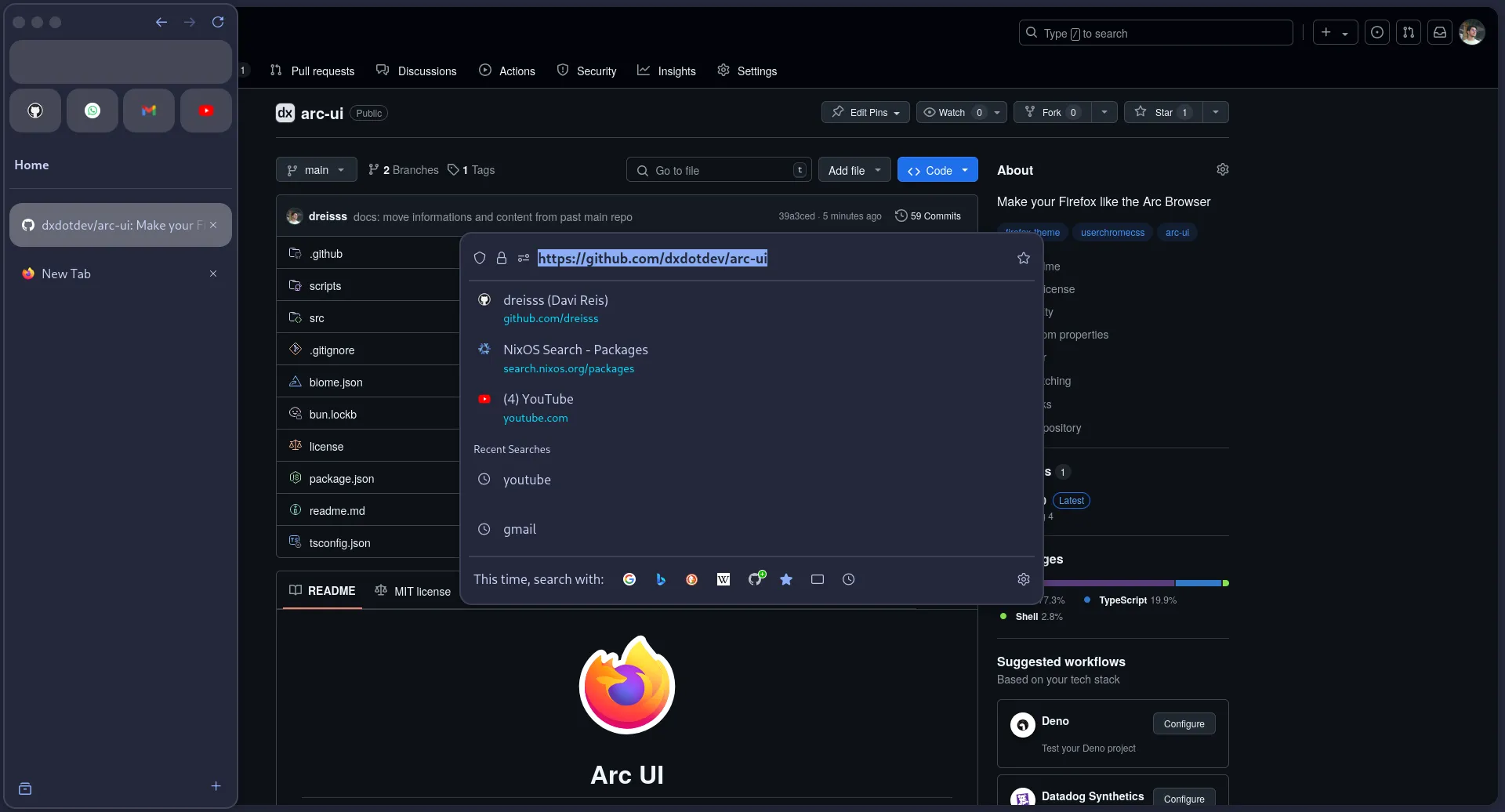Click the TypeScript segment on the languages bar

coord(1199,583)
